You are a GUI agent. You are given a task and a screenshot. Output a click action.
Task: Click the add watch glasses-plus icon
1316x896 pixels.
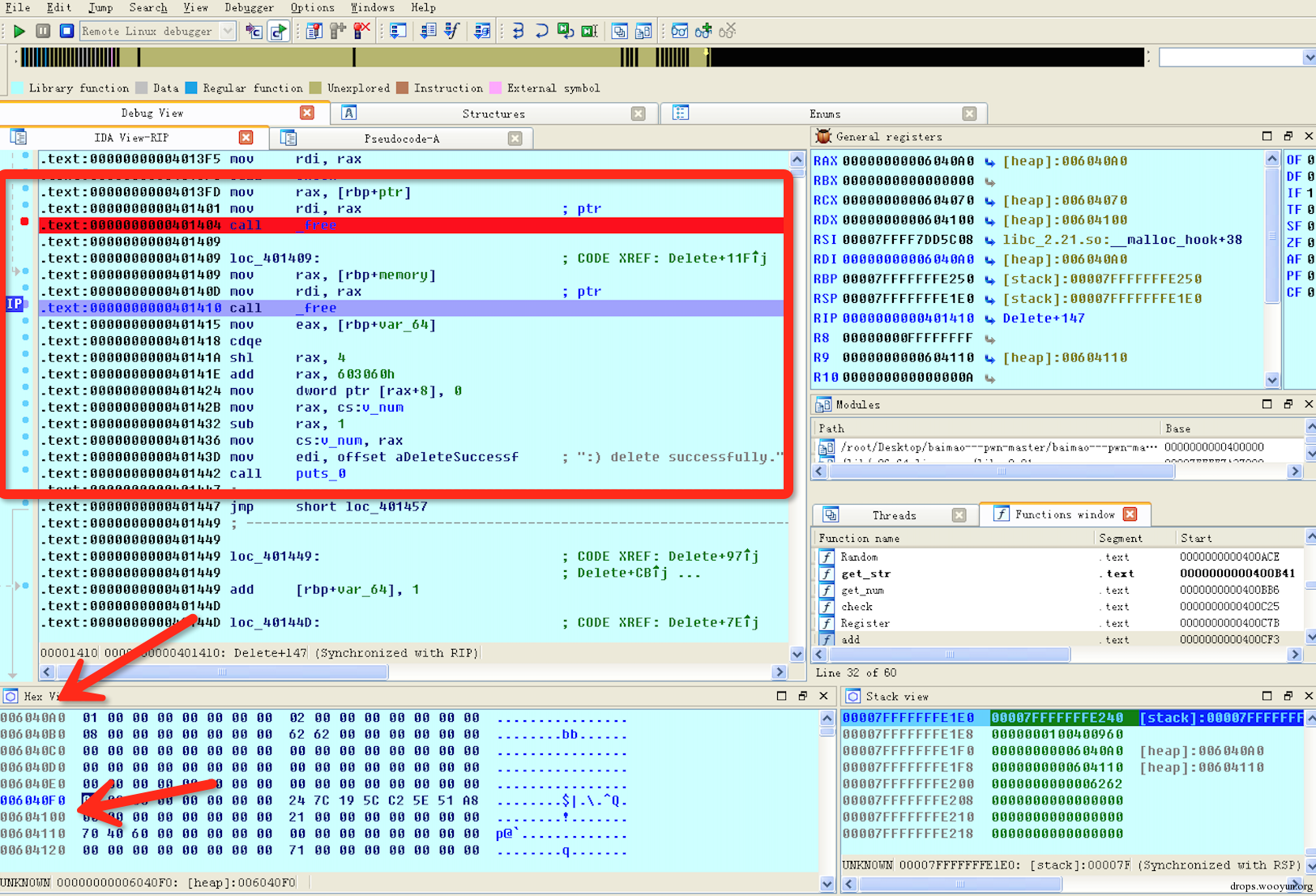703,31
